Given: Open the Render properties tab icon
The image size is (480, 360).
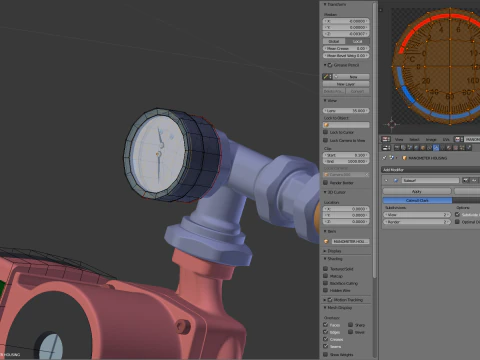Looking at the screenshot, I should coord(397,148).
